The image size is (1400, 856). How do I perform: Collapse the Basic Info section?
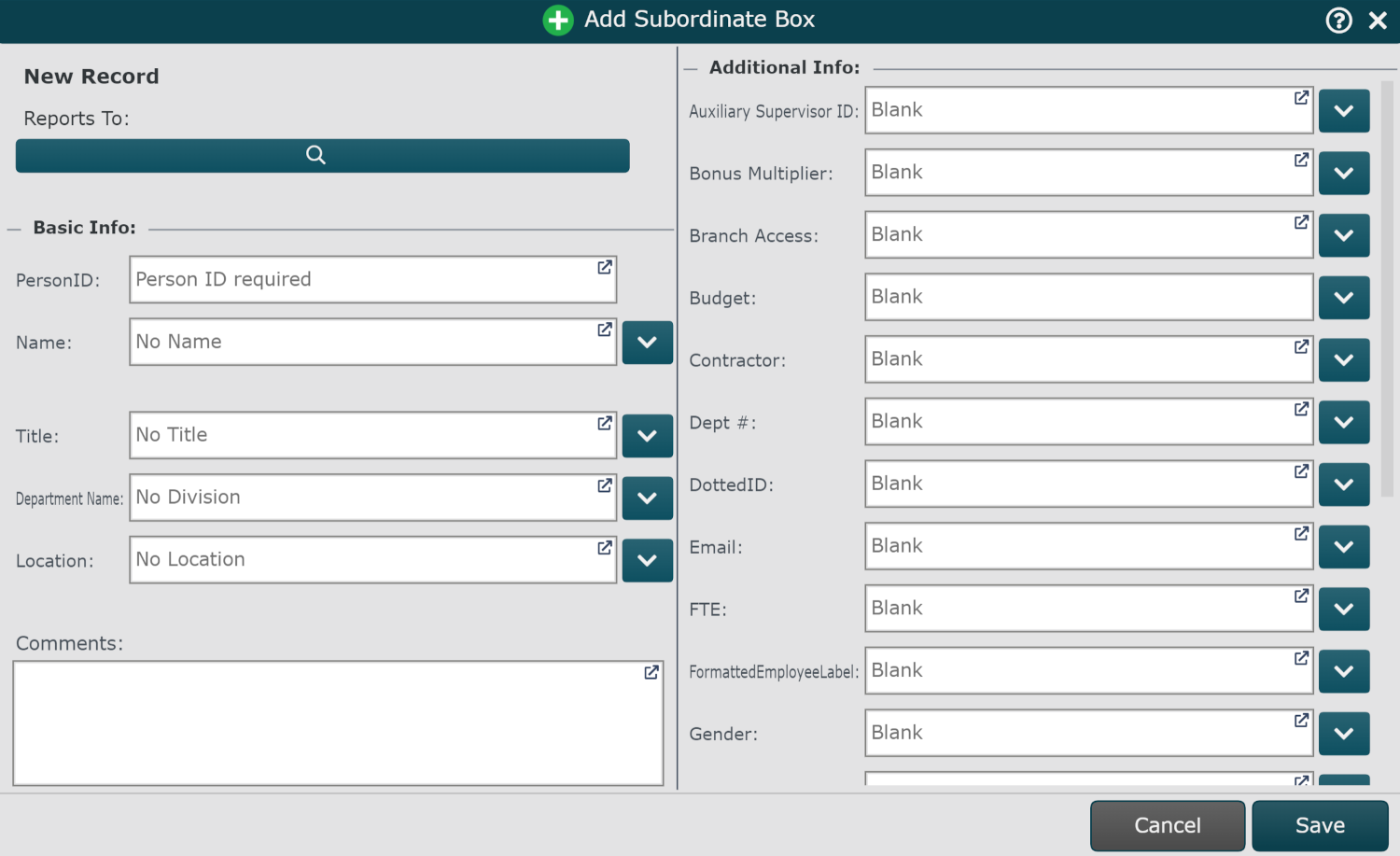[x=14, y=229]
